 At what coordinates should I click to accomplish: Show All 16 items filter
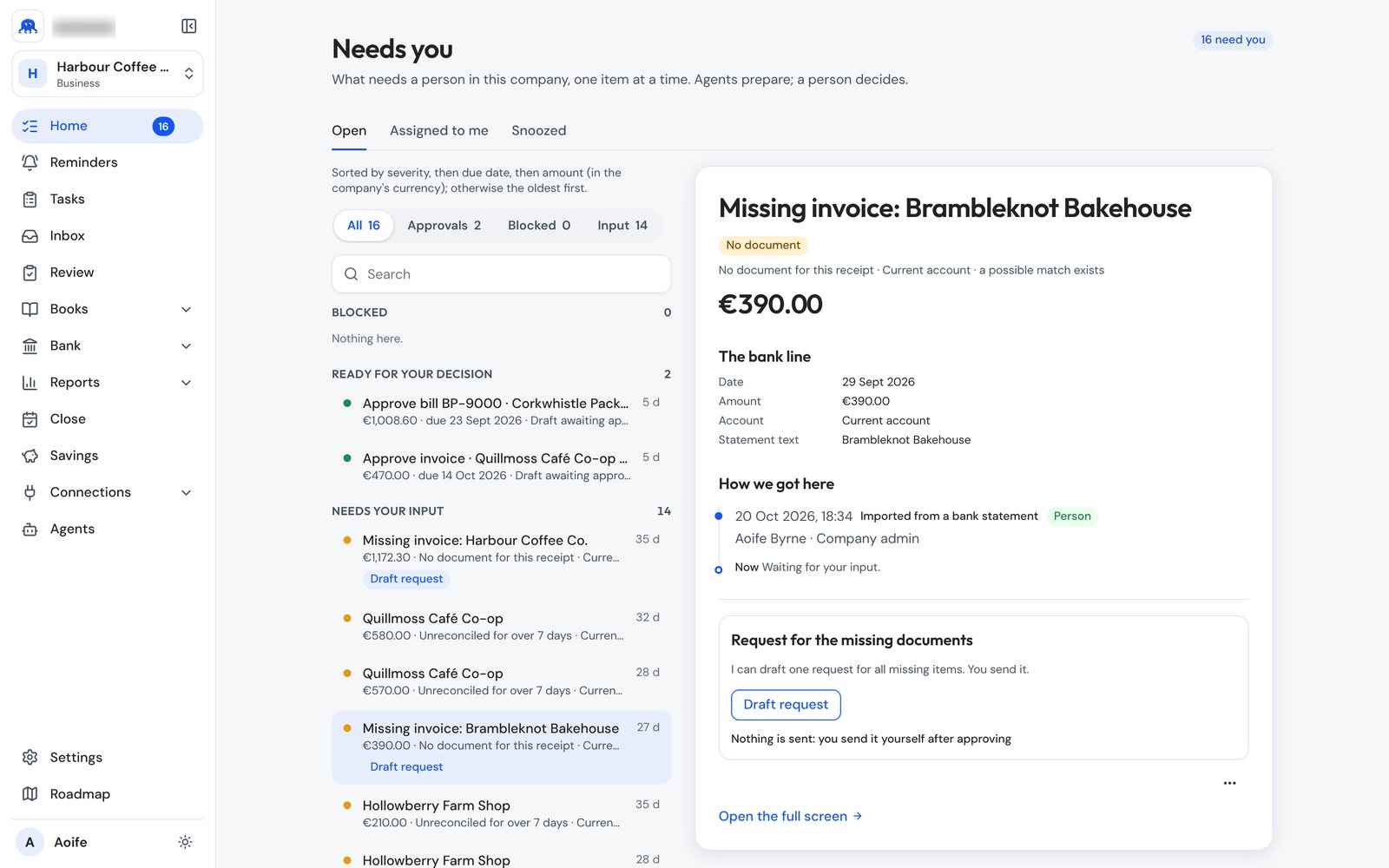coord(364,226)
